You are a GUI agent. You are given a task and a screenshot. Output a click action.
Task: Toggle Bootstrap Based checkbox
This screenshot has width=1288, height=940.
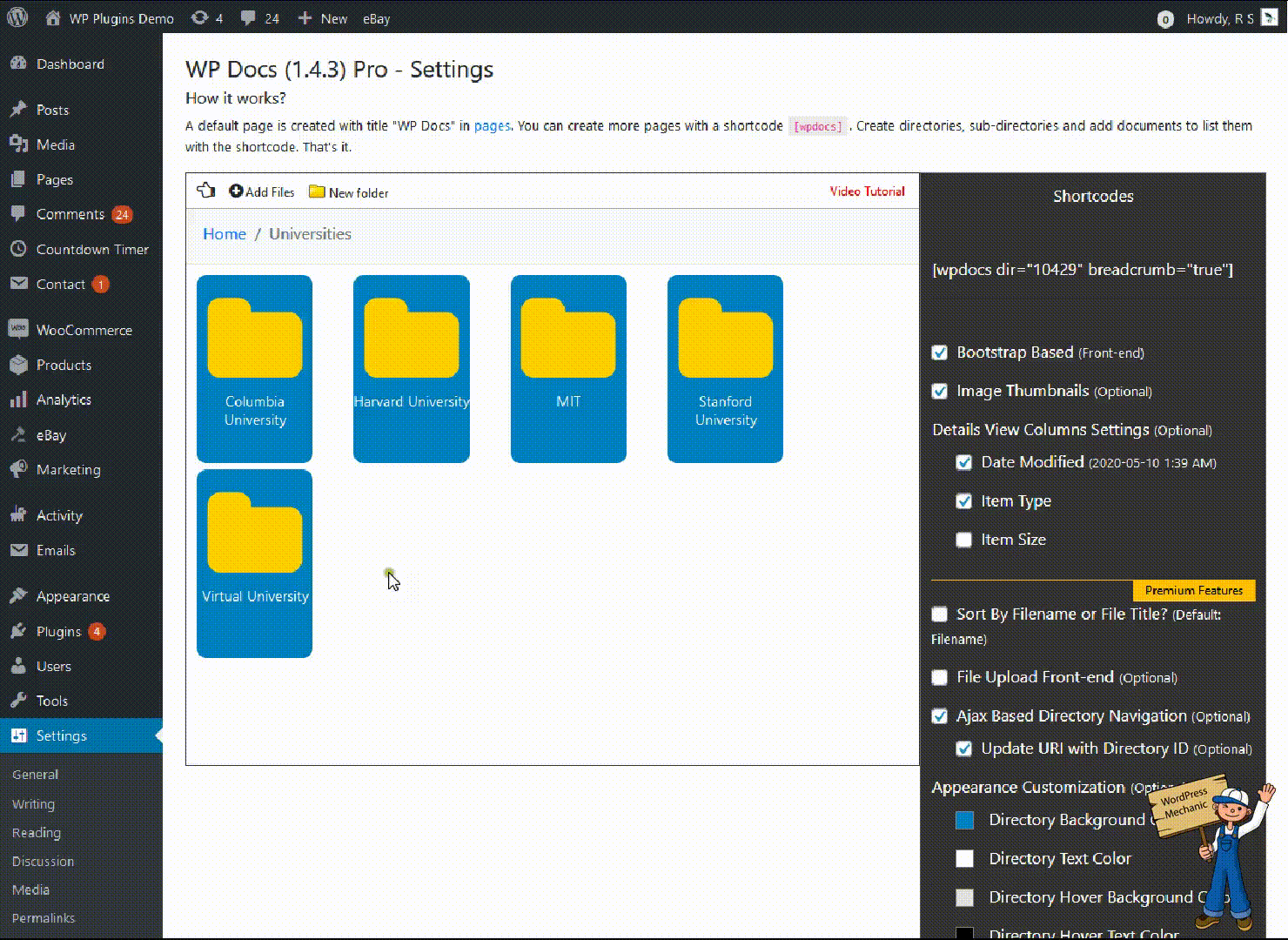click(x=940, y=352)
